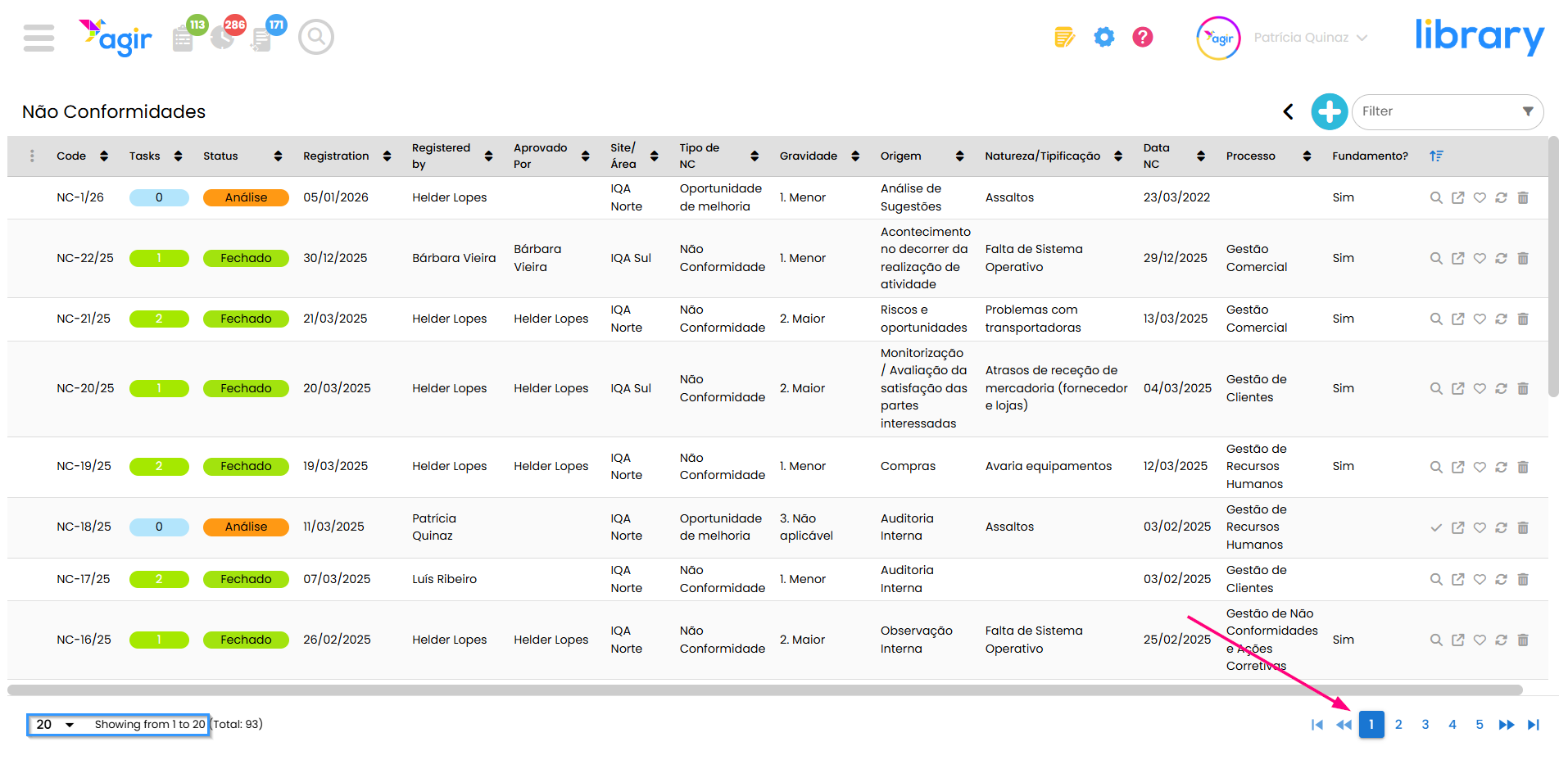Click the search magnifier in the header
Screen dimensions: 1568x769
click(316, 37)
